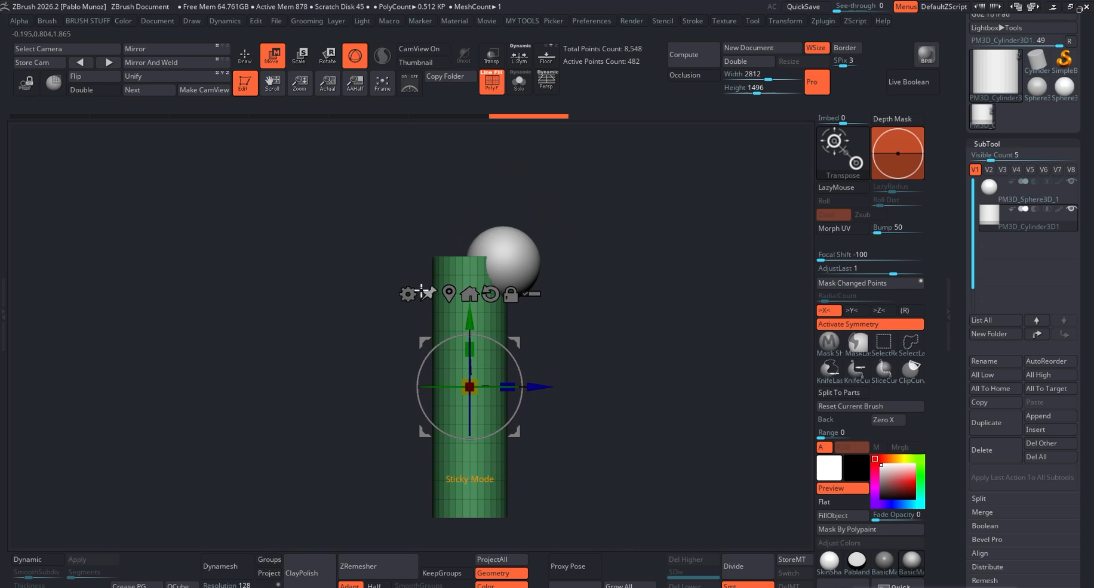This screenshot has height=588, width=1094.
Task: Select the Draw mode icon
Action: 244,56
